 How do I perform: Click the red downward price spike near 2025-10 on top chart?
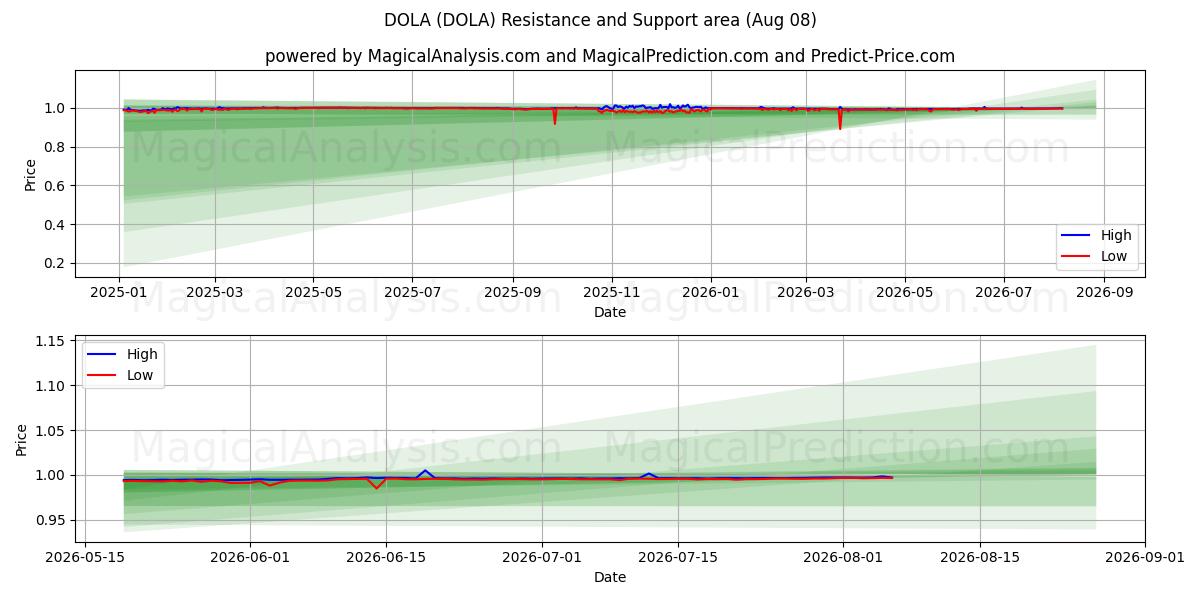[x=555, y=118]
